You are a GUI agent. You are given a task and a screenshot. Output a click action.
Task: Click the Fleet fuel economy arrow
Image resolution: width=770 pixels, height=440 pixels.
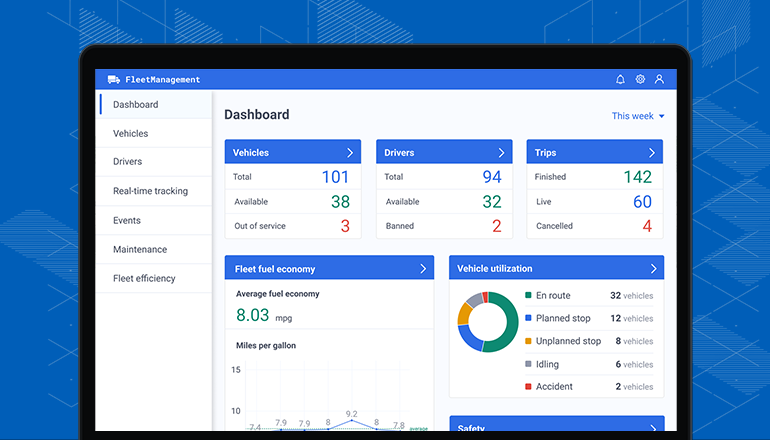point(423,269)
